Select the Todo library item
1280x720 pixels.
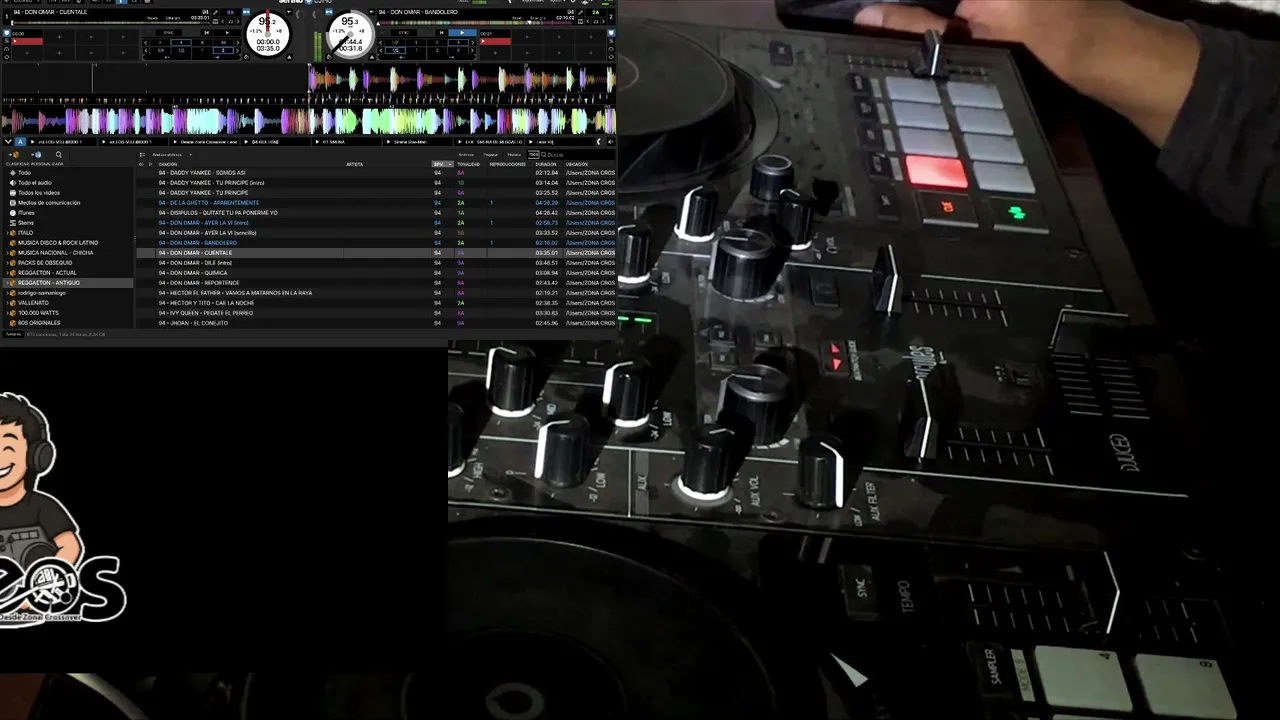coord(24,173)
